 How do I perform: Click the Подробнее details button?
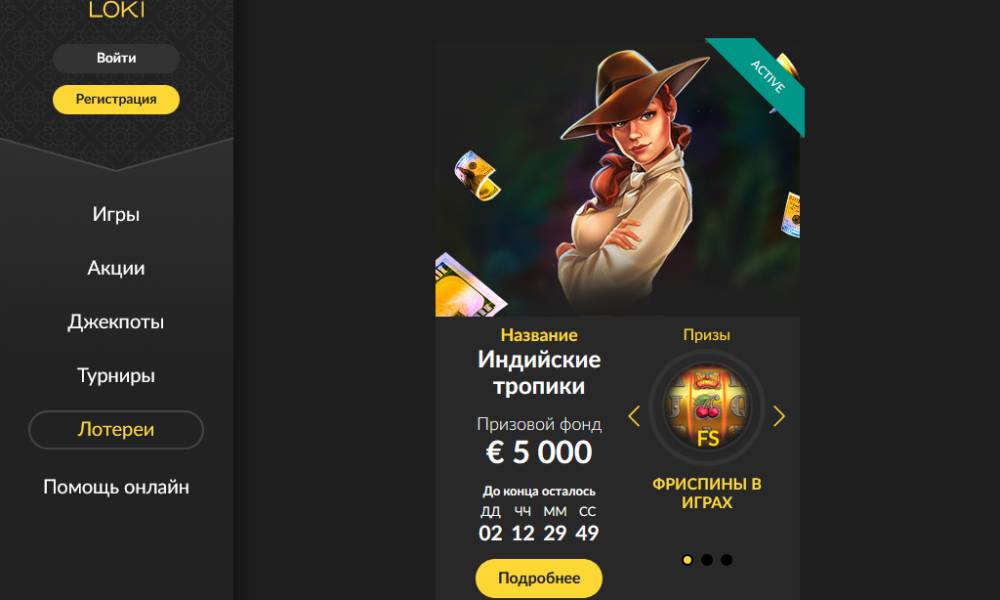tap(539, 578)
